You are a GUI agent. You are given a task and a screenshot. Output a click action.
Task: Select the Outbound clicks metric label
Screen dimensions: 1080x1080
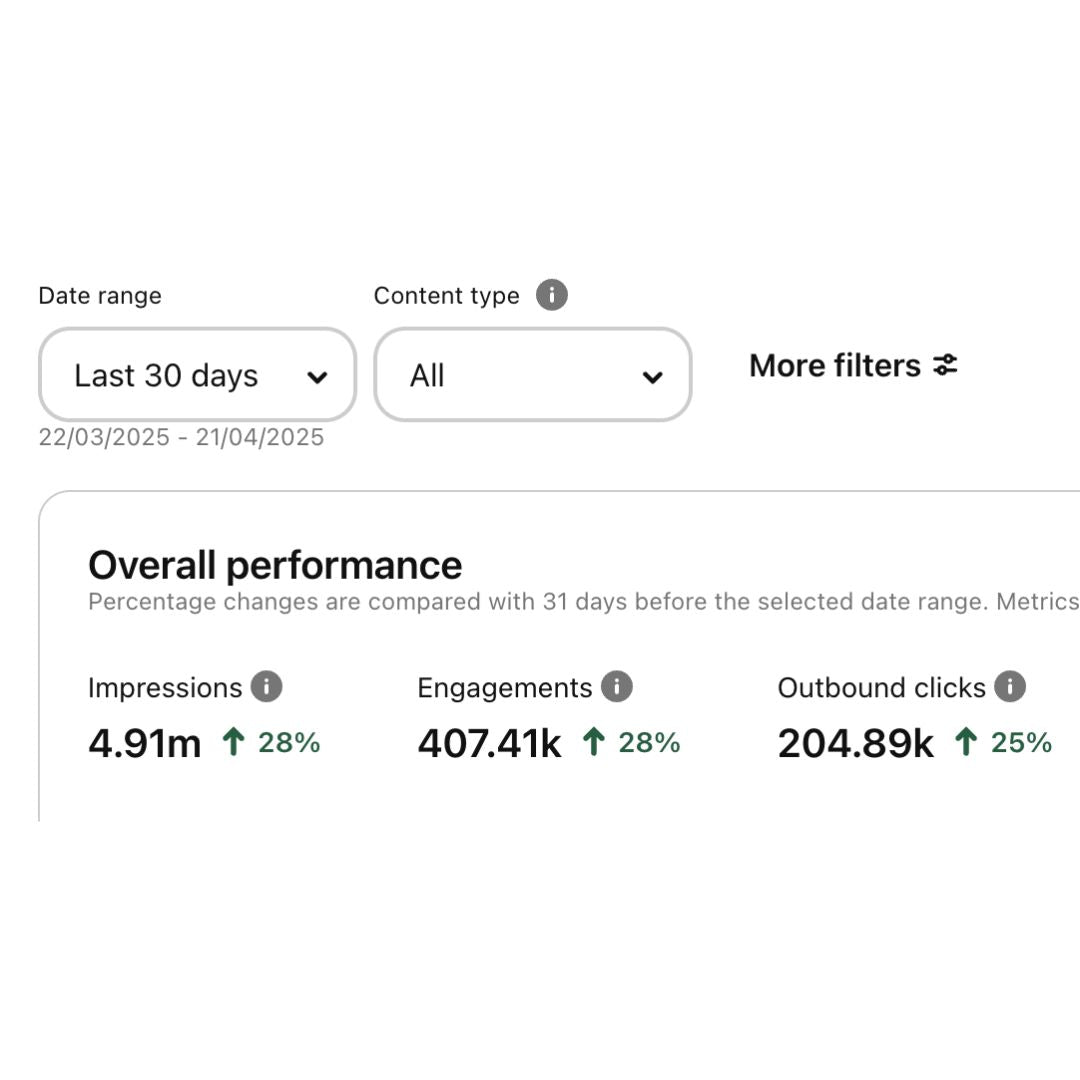[882, 687]
